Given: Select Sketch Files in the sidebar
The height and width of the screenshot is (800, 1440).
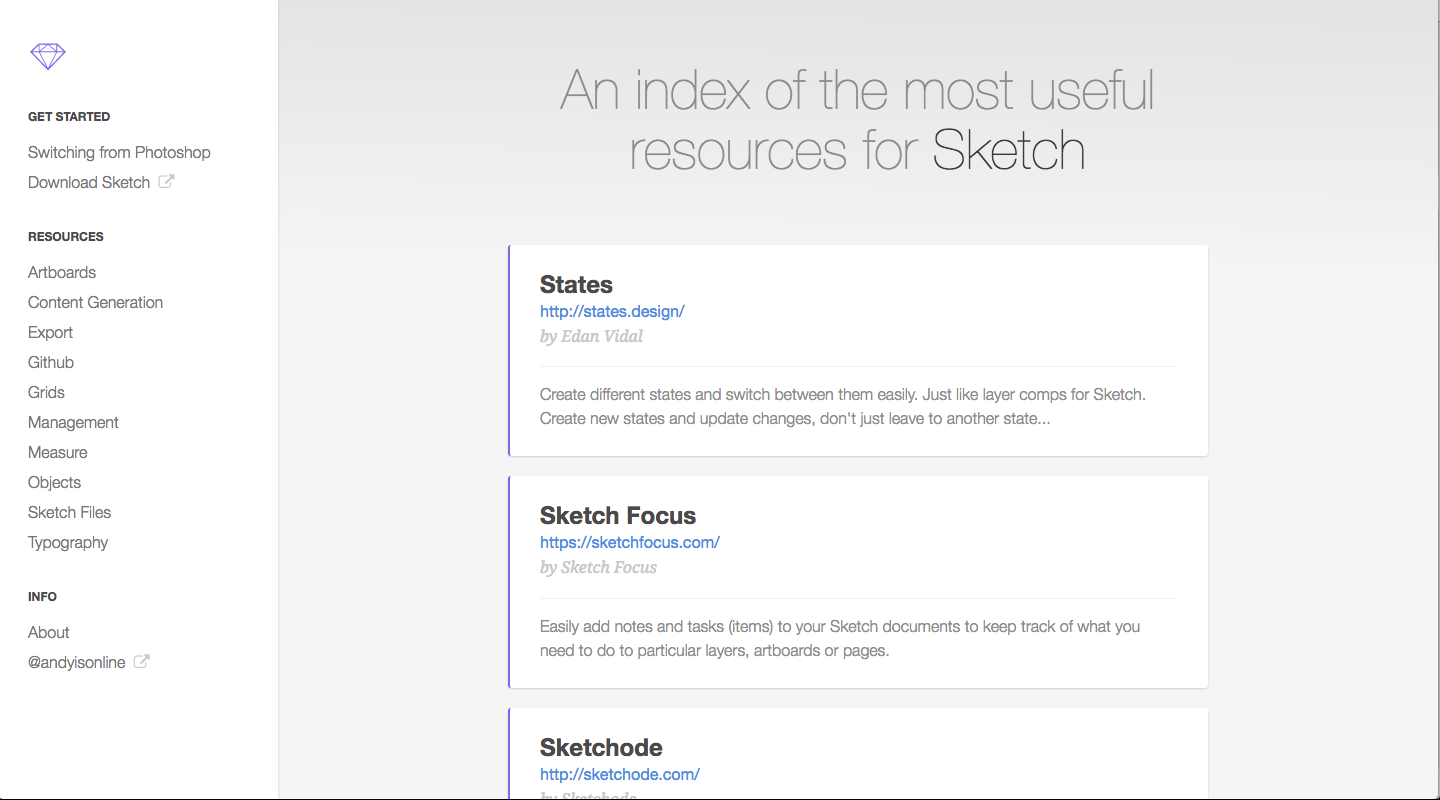Looking at the screenshot, I should pos(69,512).
